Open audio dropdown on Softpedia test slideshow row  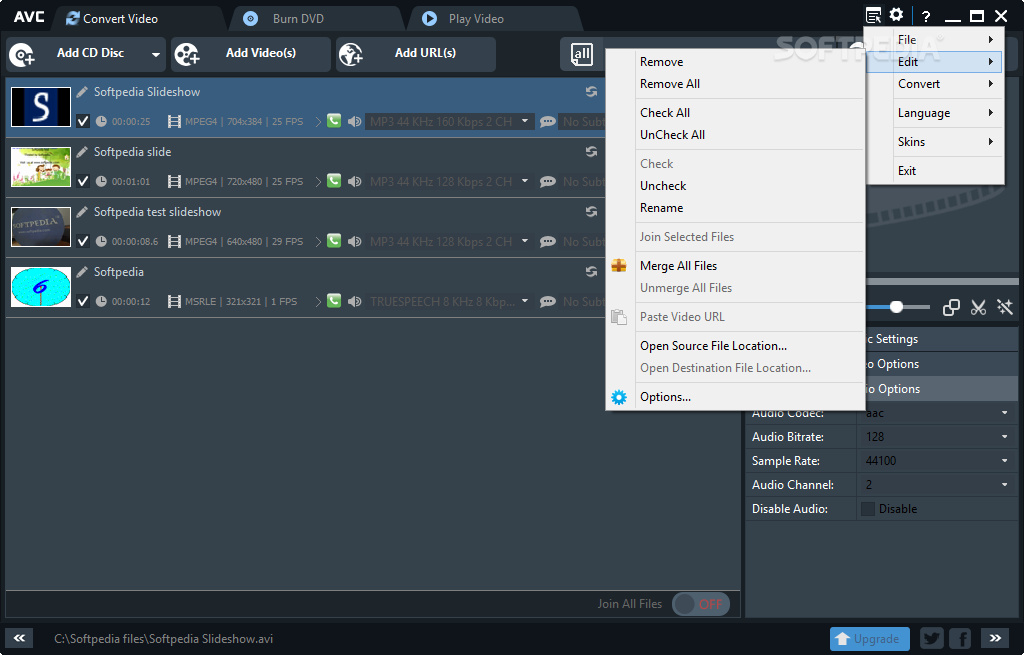(x=525, y=241)
